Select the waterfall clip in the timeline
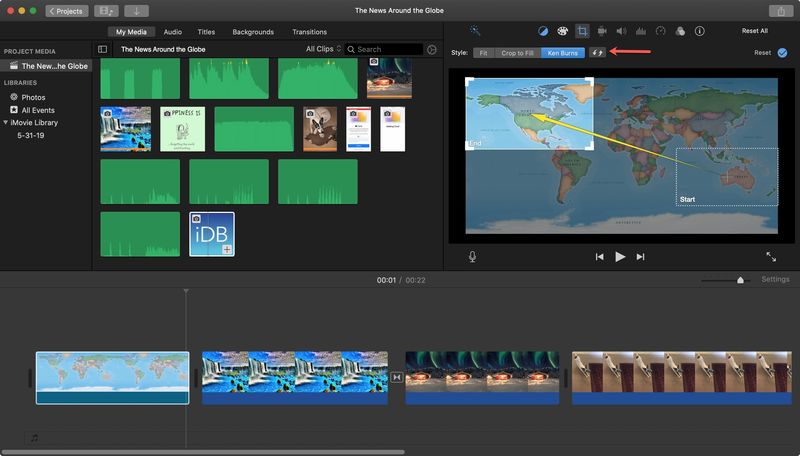This screenshot has width=800, height=456. tap(295, 378)
